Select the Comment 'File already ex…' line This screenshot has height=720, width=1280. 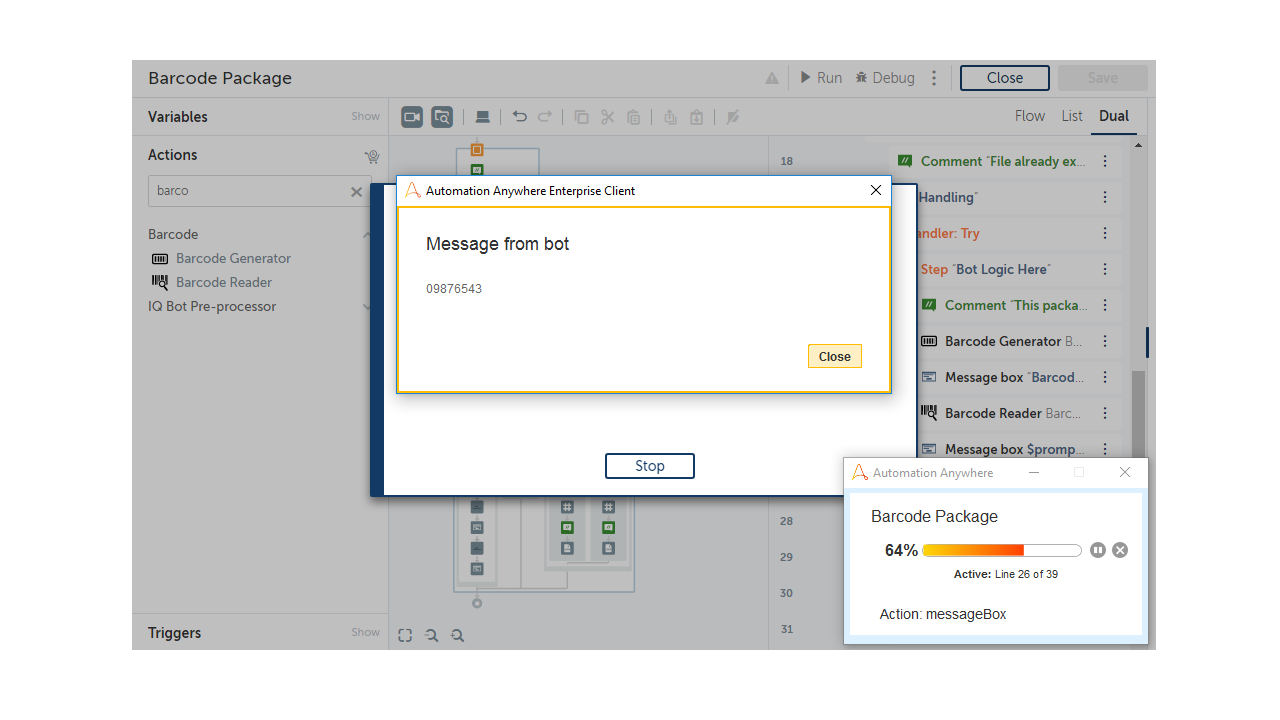click(1005, 161)
